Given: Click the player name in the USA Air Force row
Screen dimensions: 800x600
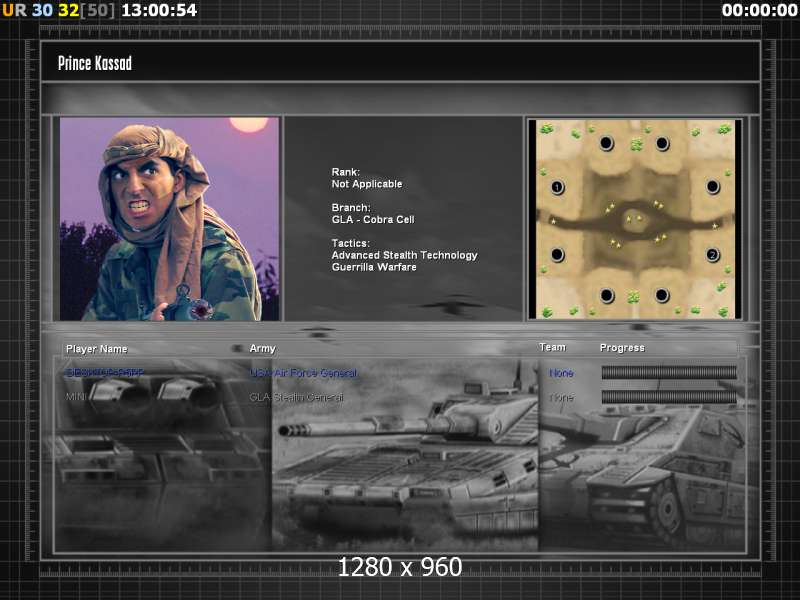Looking at the screenshot, I should (x=105, y=373).
